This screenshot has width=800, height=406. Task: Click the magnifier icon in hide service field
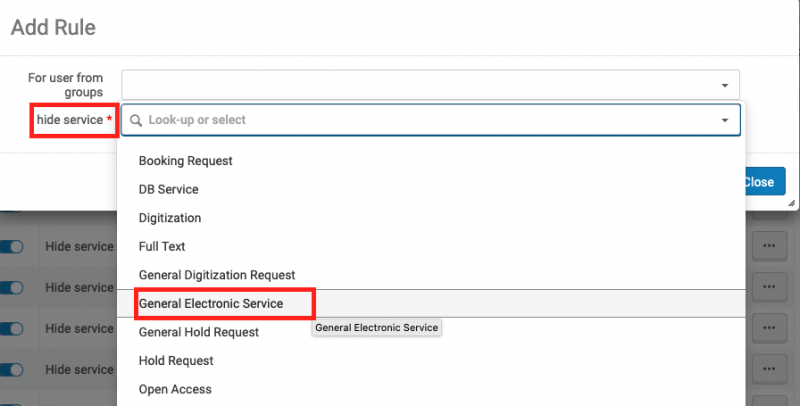136,120
